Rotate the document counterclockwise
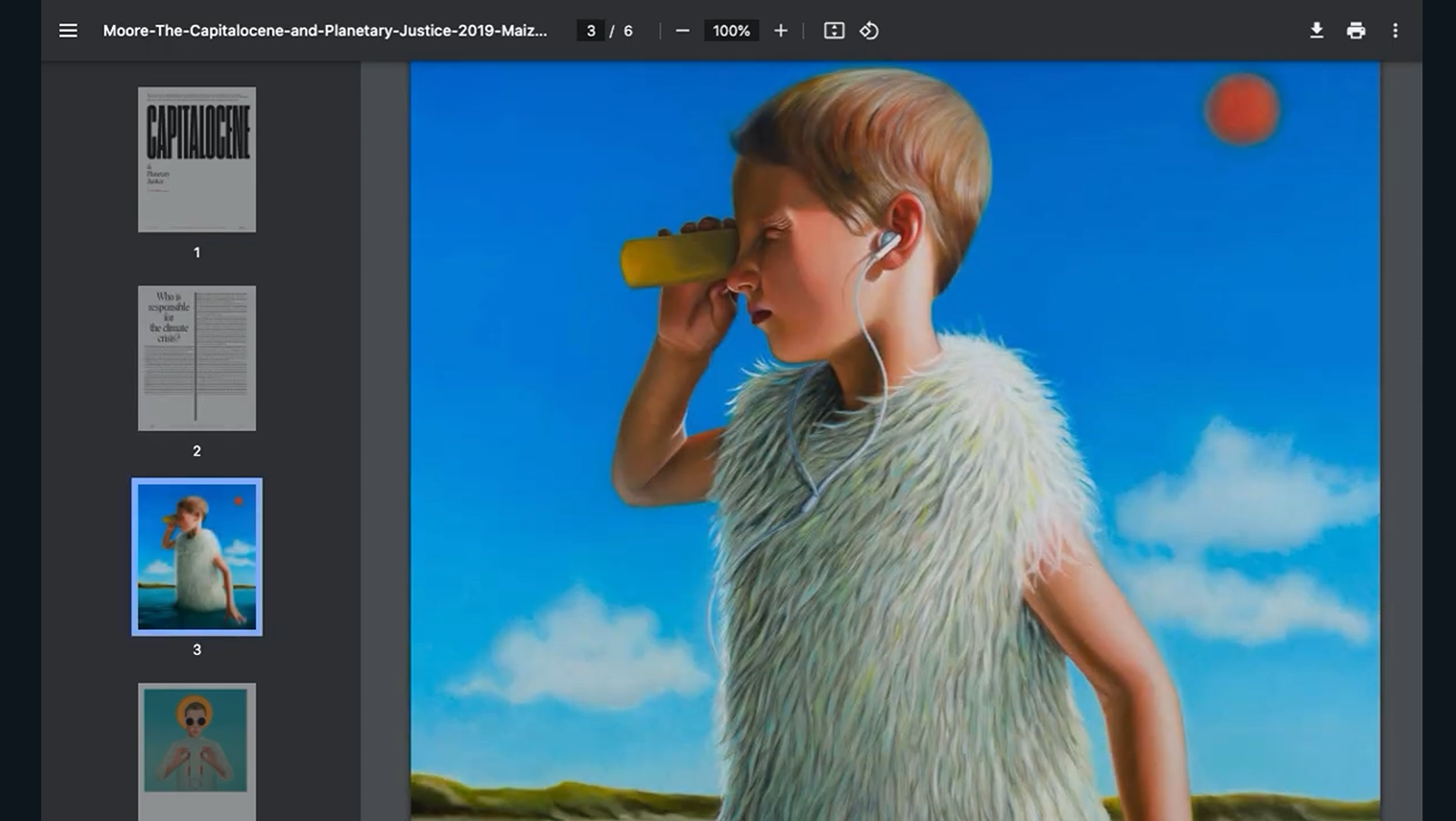Viewport: 1456px width, 821px height. (869, 30)
